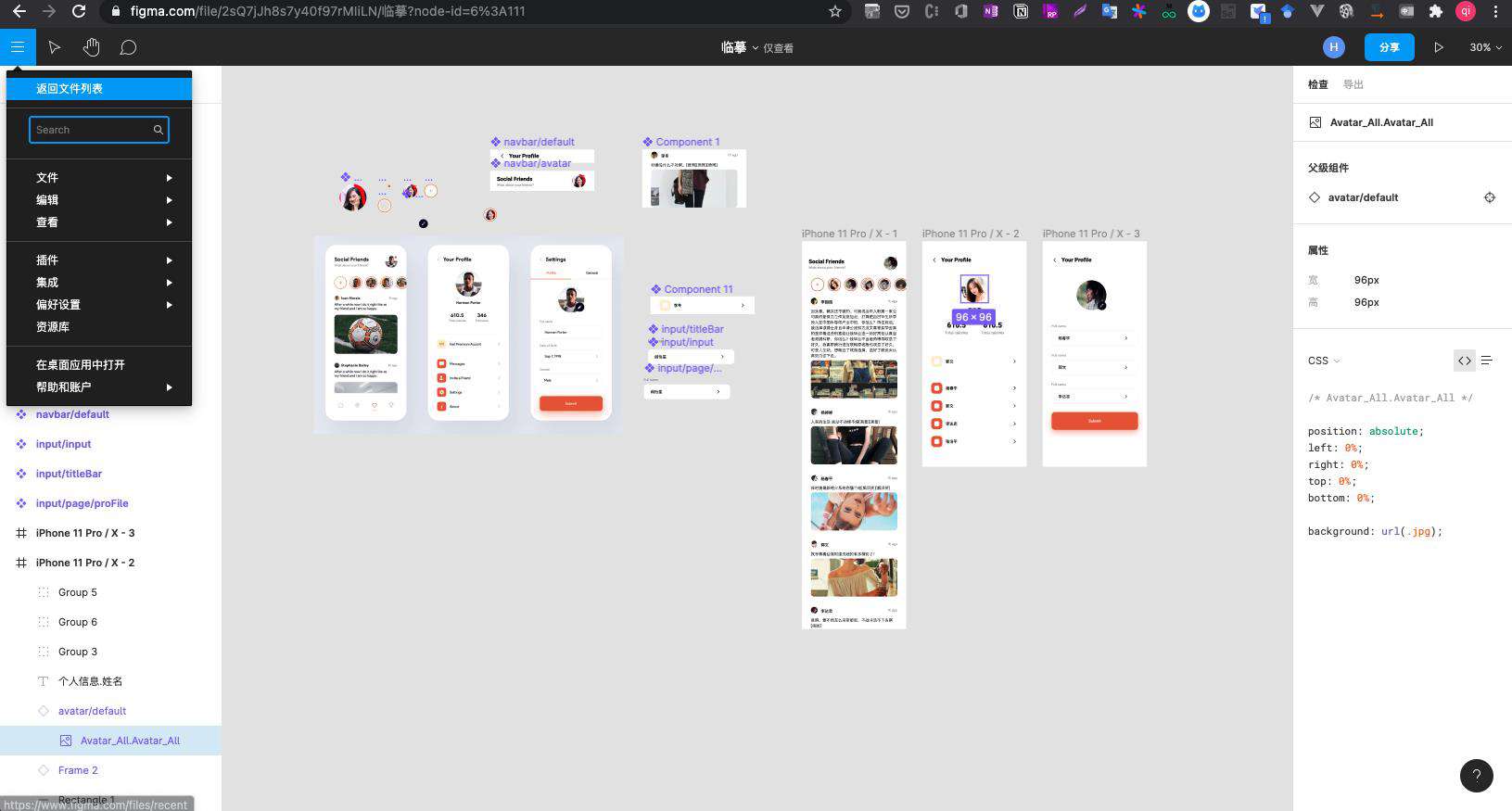Select the Group 6 layer

[x=78, y=622]
